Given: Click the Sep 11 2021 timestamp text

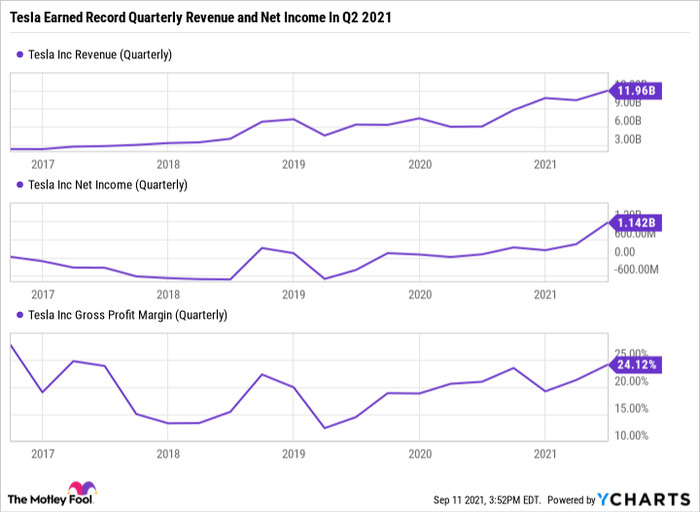Looking at the screenshot, I should point(487,500).
